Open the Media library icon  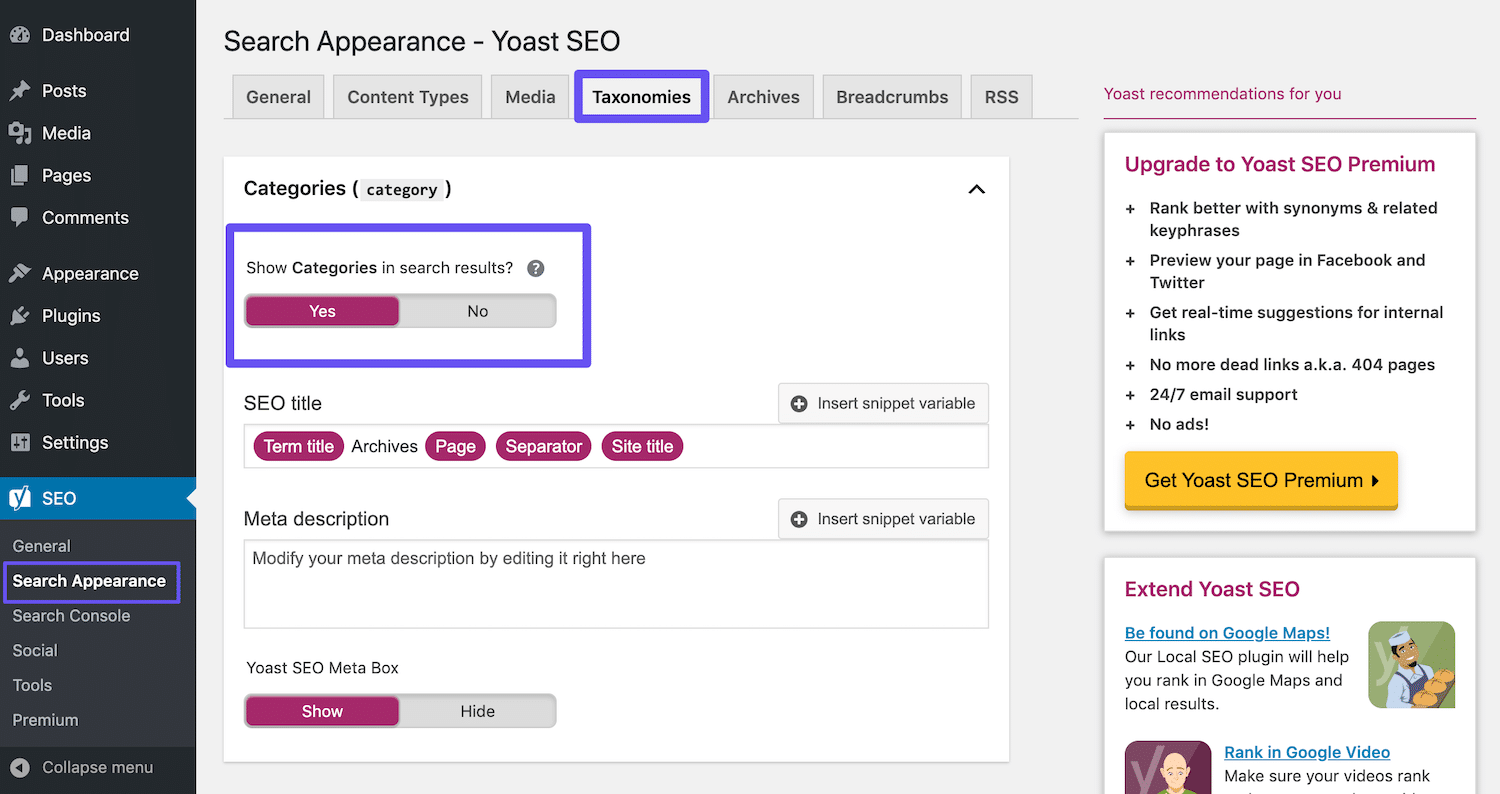click(22, 133)
